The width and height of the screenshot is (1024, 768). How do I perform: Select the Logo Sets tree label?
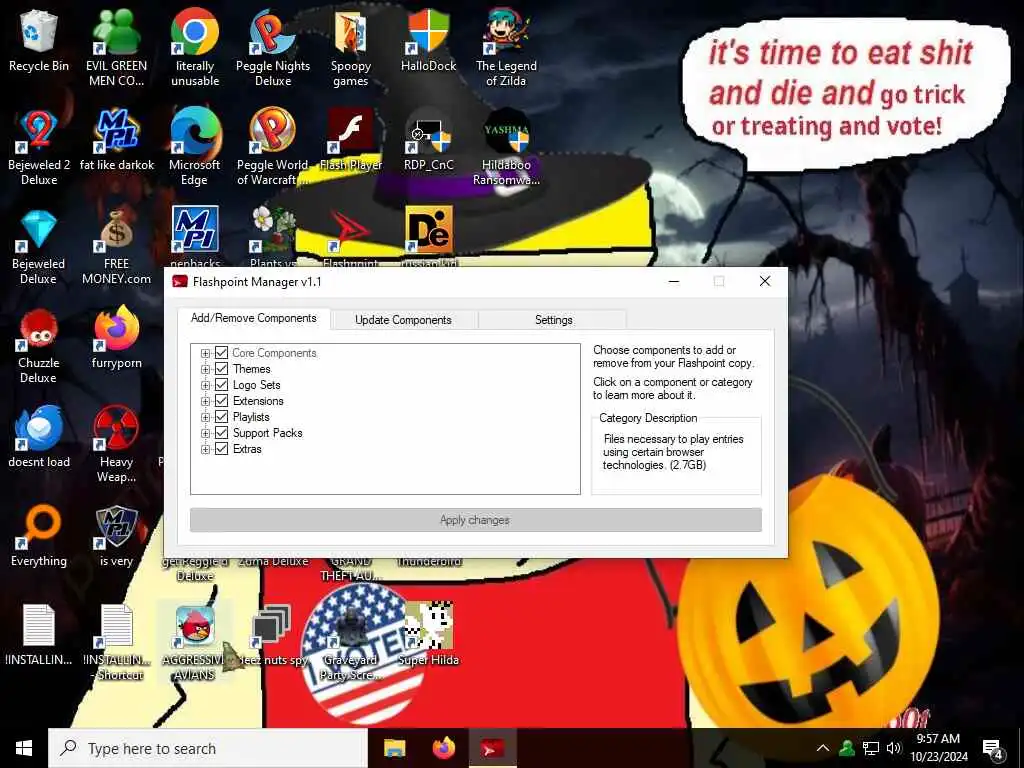(257, 385)
